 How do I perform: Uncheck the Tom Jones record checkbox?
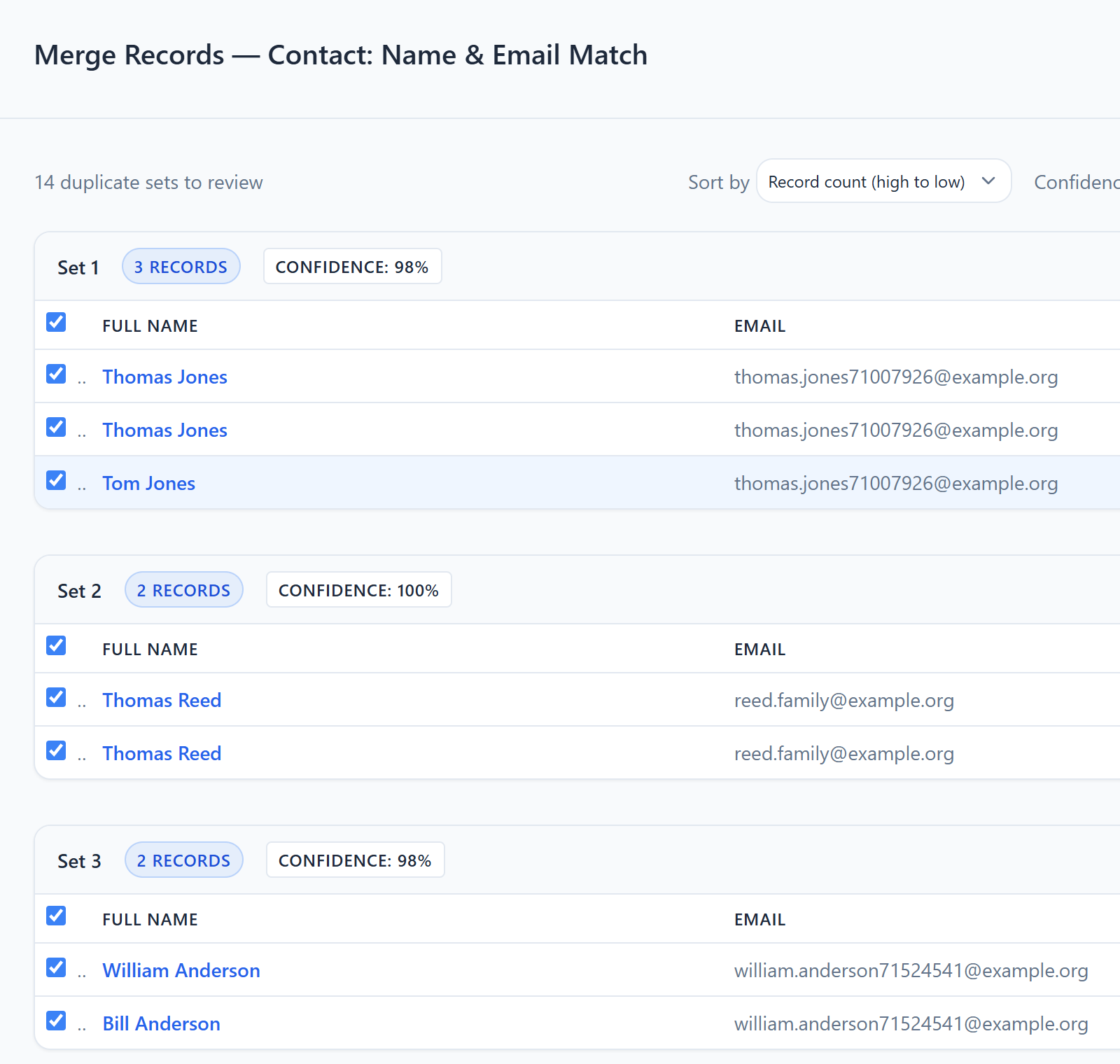(56, 480)
